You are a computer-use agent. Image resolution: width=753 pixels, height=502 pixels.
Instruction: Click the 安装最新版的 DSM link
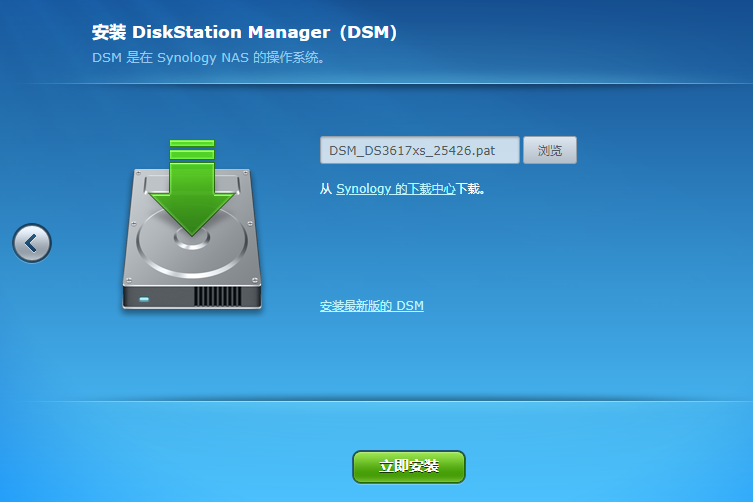pos(372,306)
